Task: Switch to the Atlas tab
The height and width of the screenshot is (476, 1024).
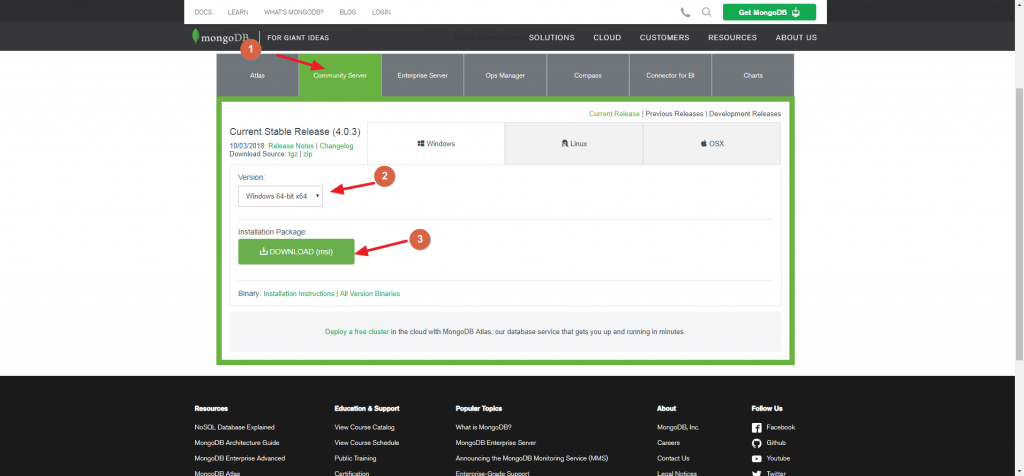Action: point(257,76)
